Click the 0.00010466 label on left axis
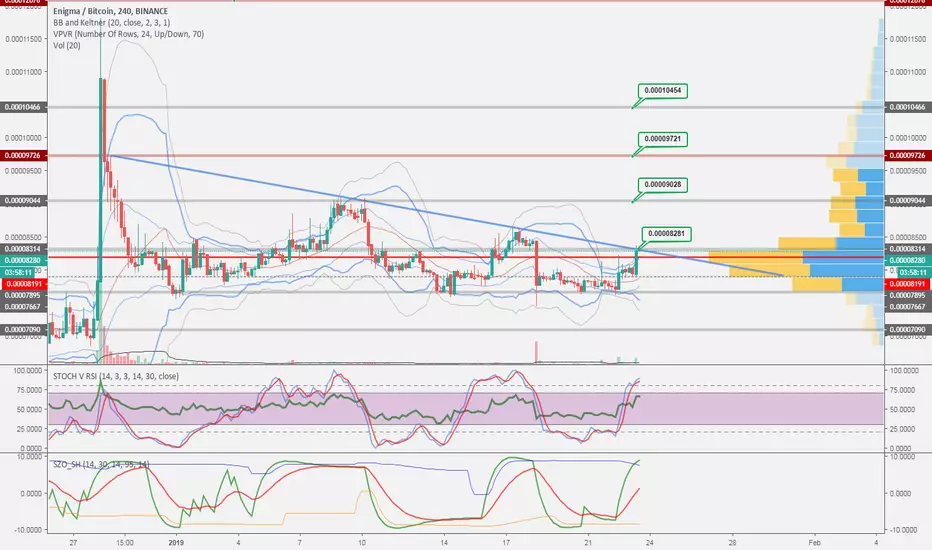Screen dimensions: 932x550 tap(24, 107)
